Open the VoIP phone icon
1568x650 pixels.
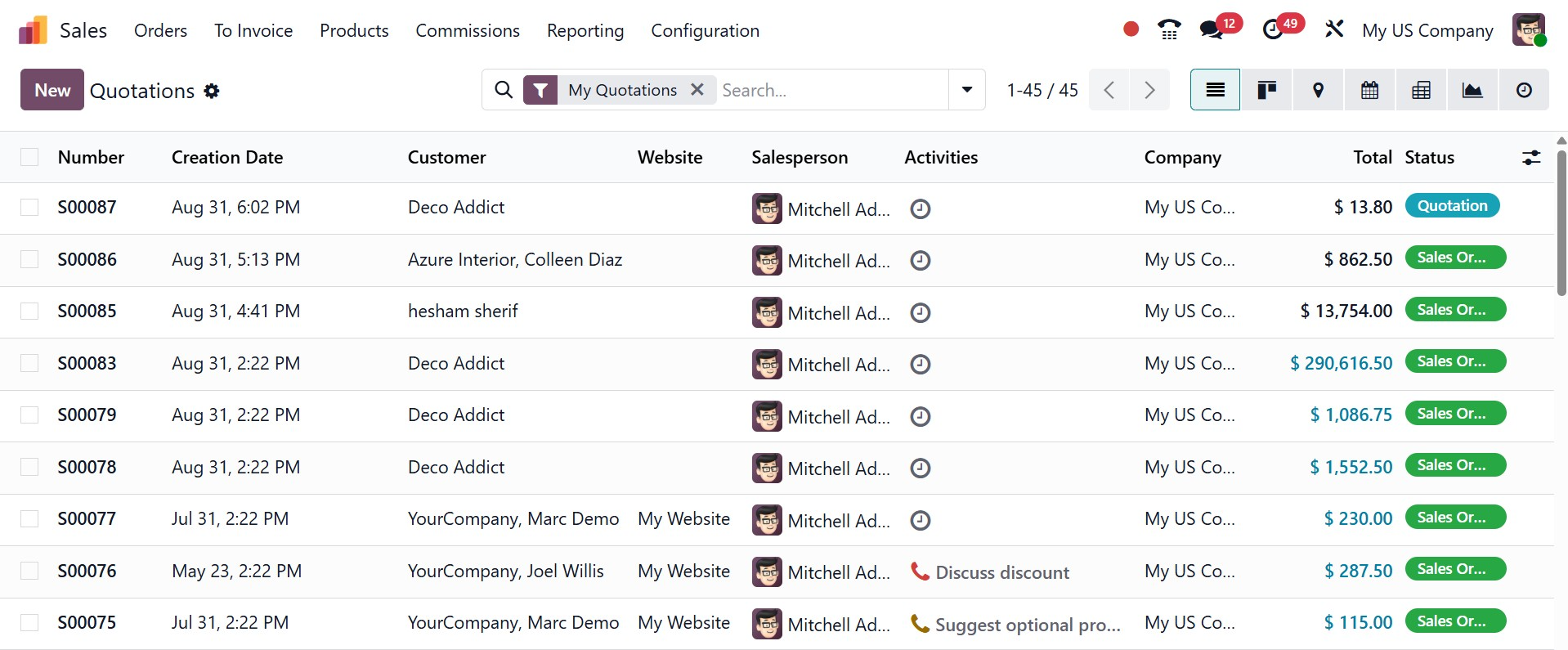click(x=1169, y=30)
